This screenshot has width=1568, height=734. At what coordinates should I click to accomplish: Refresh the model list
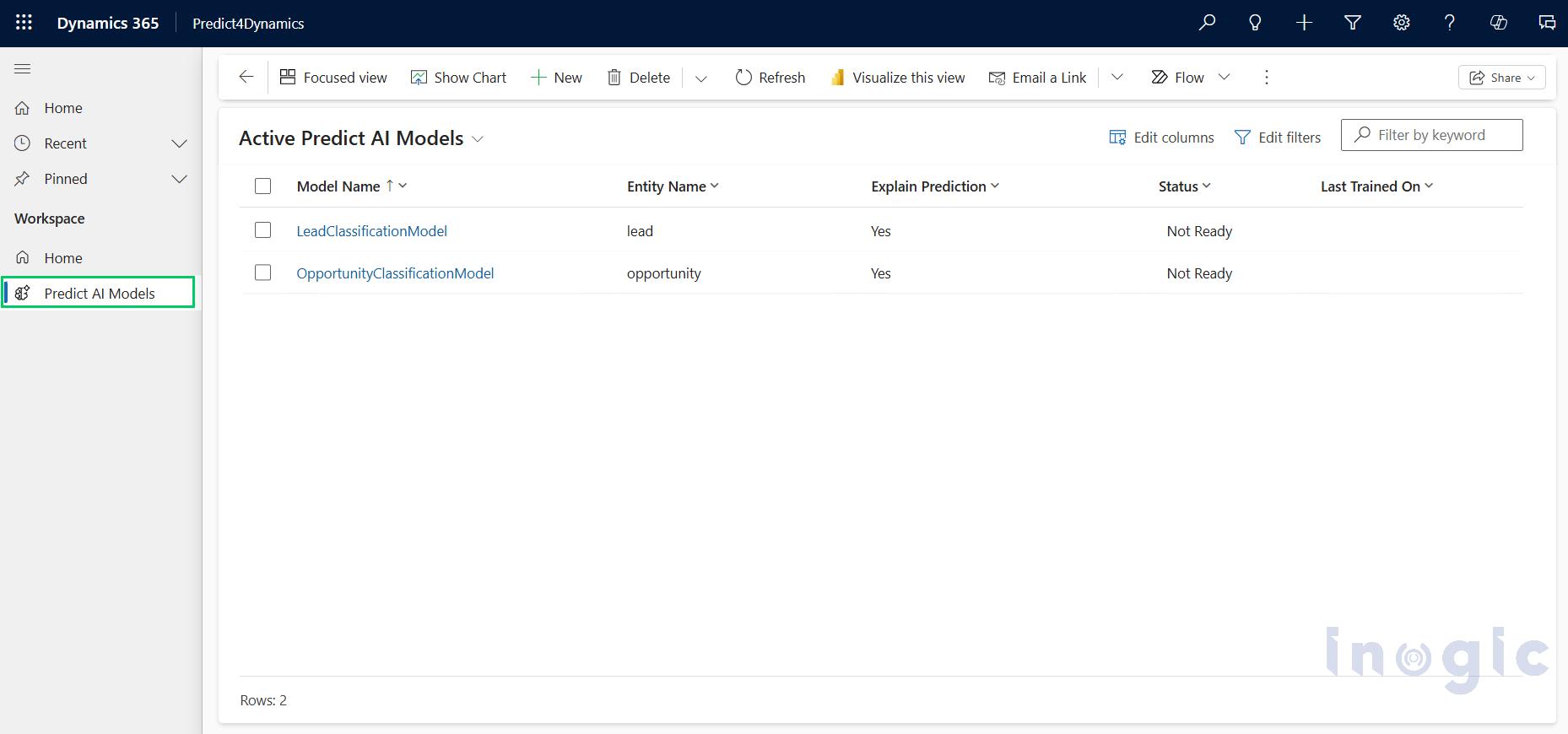point(770,78)
